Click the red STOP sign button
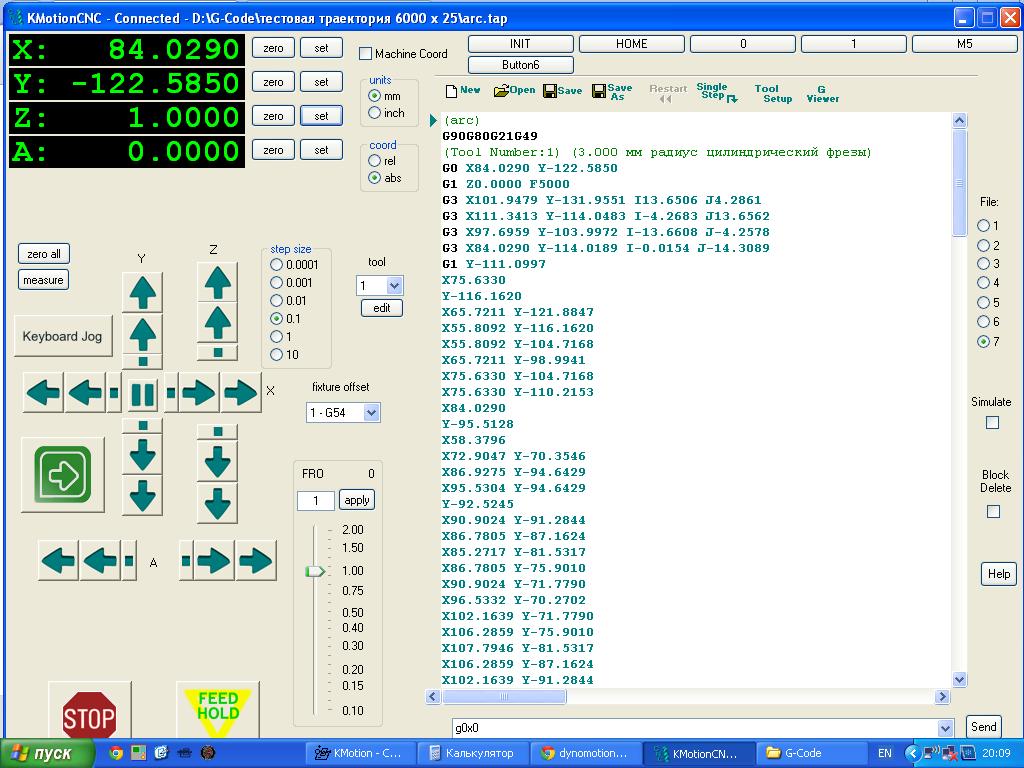 click(89, 716)
